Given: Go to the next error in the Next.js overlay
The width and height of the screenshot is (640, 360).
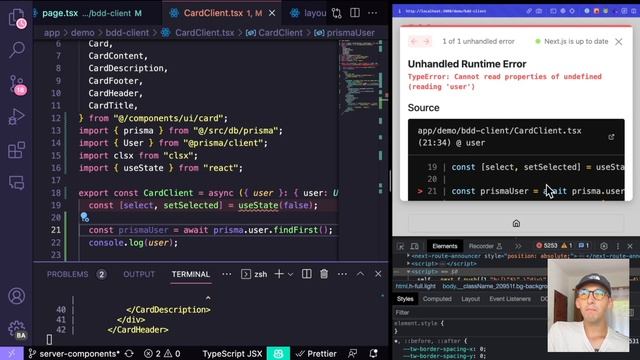Looking at the screenshot, I should pos(426,41).
